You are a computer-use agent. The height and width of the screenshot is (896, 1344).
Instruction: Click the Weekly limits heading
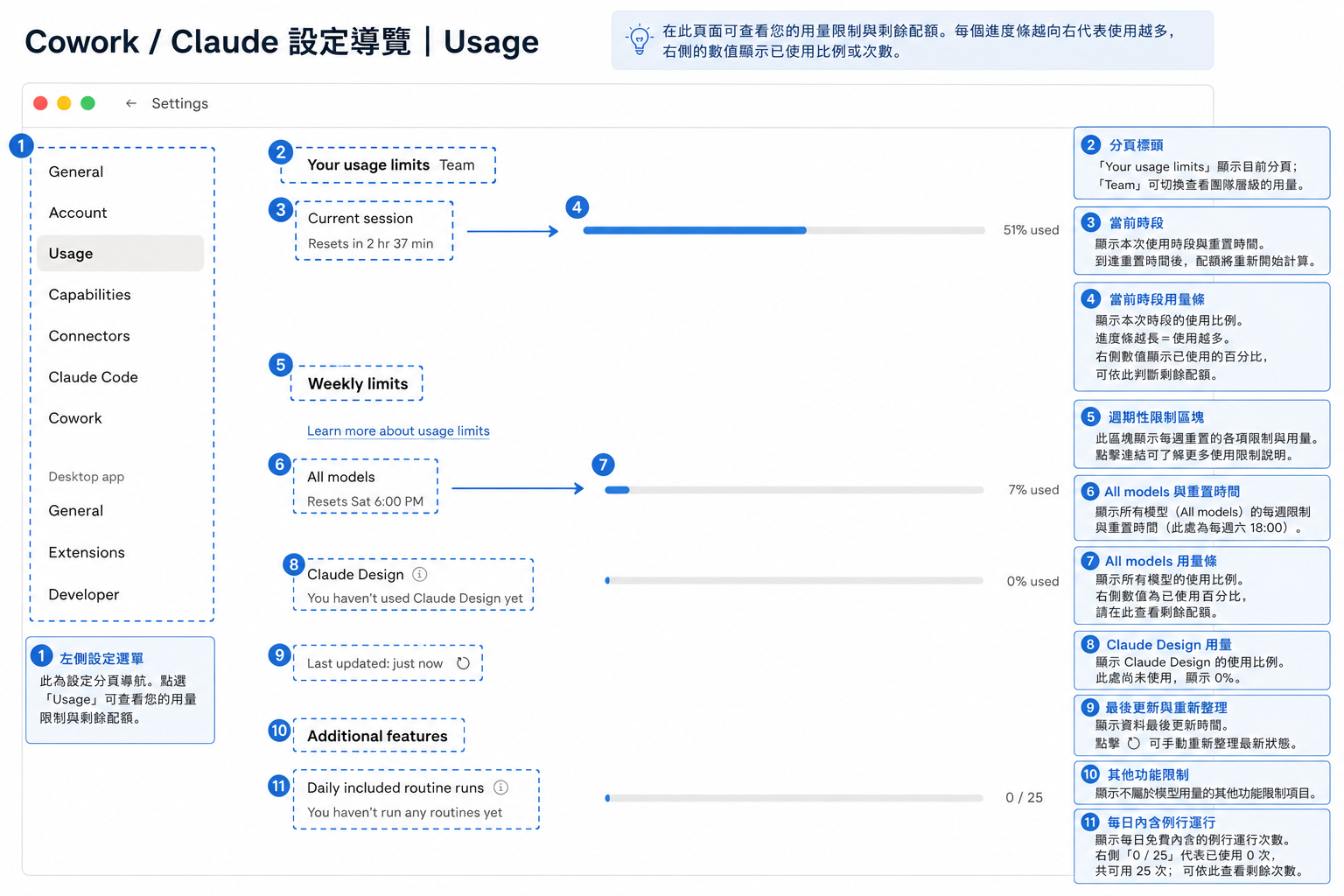click(358, 383)
